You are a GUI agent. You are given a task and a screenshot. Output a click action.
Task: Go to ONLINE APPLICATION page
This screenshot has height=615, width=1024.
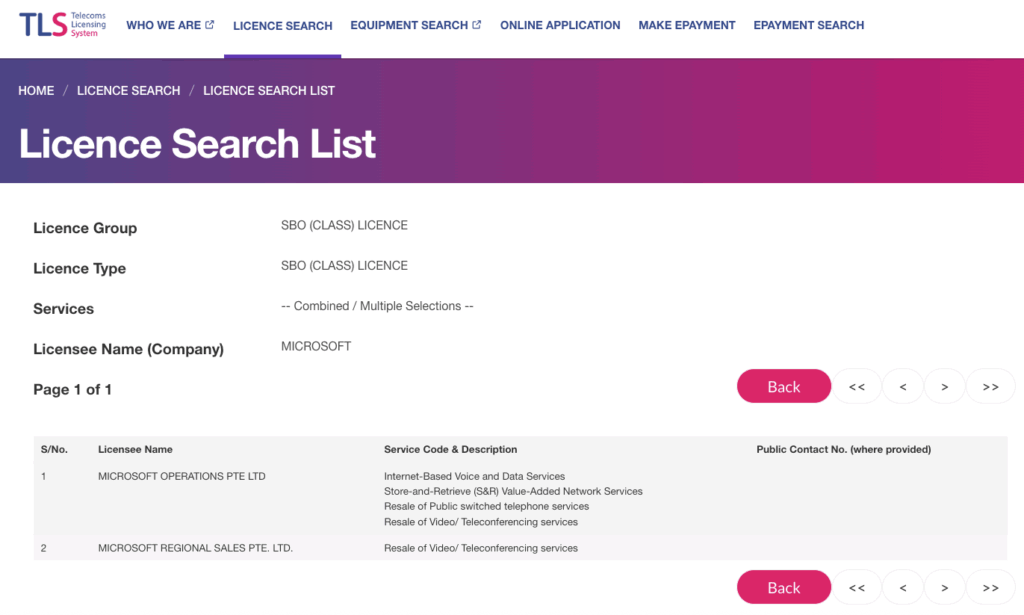click(x=560, y=25)
